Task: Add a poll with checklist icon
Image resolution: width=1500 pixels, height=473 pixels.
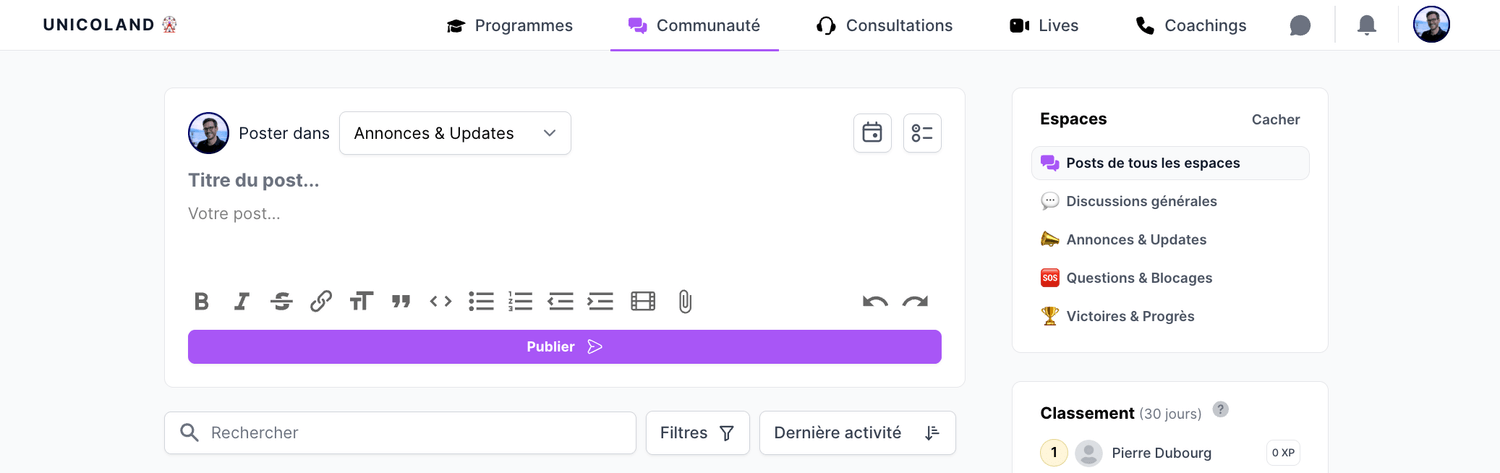Action: pos(922,133)
